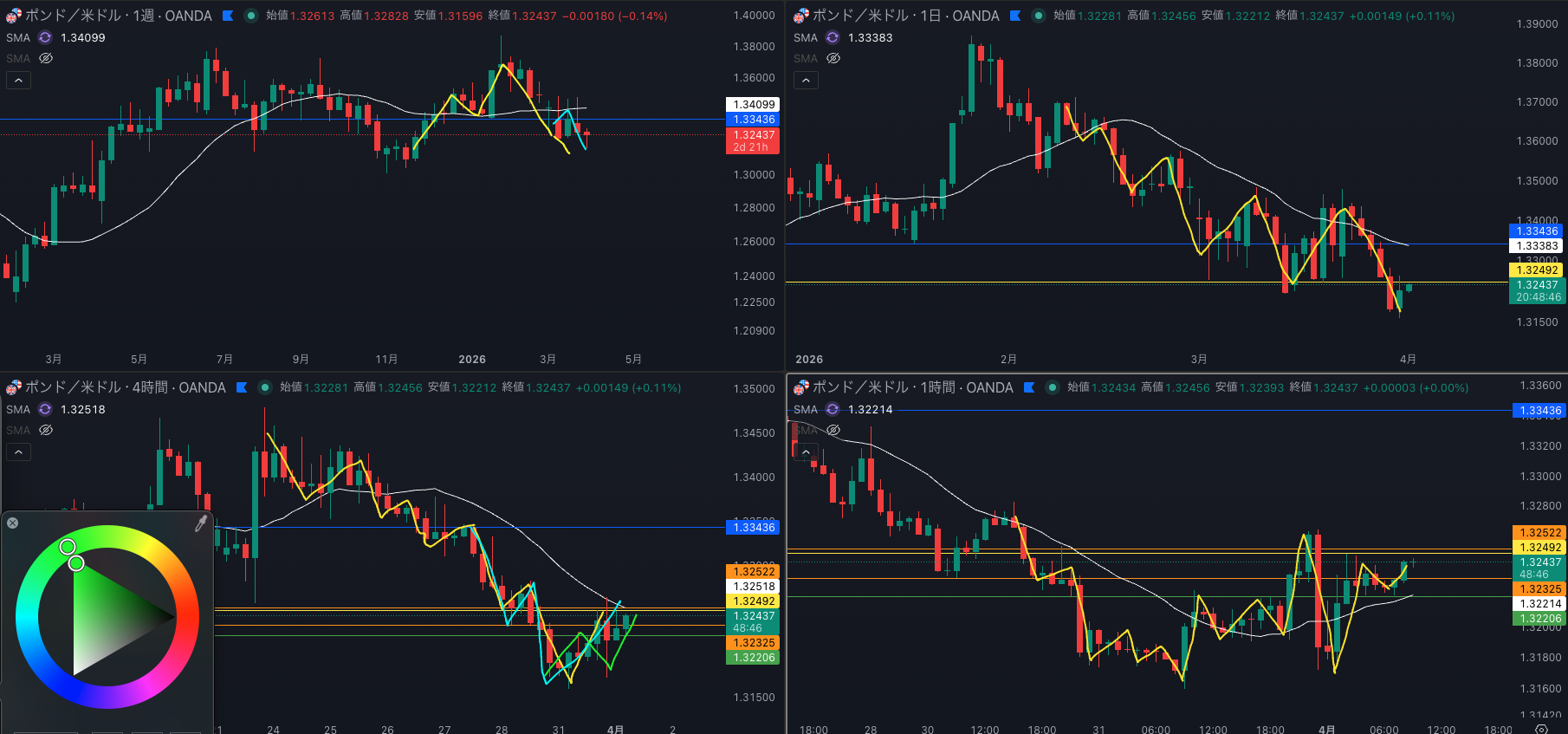Click the SMA refresh icon on 1-hour chart
Image resolution: width=1568 pixels, height=734 pixels.
(x=833, y=409)
